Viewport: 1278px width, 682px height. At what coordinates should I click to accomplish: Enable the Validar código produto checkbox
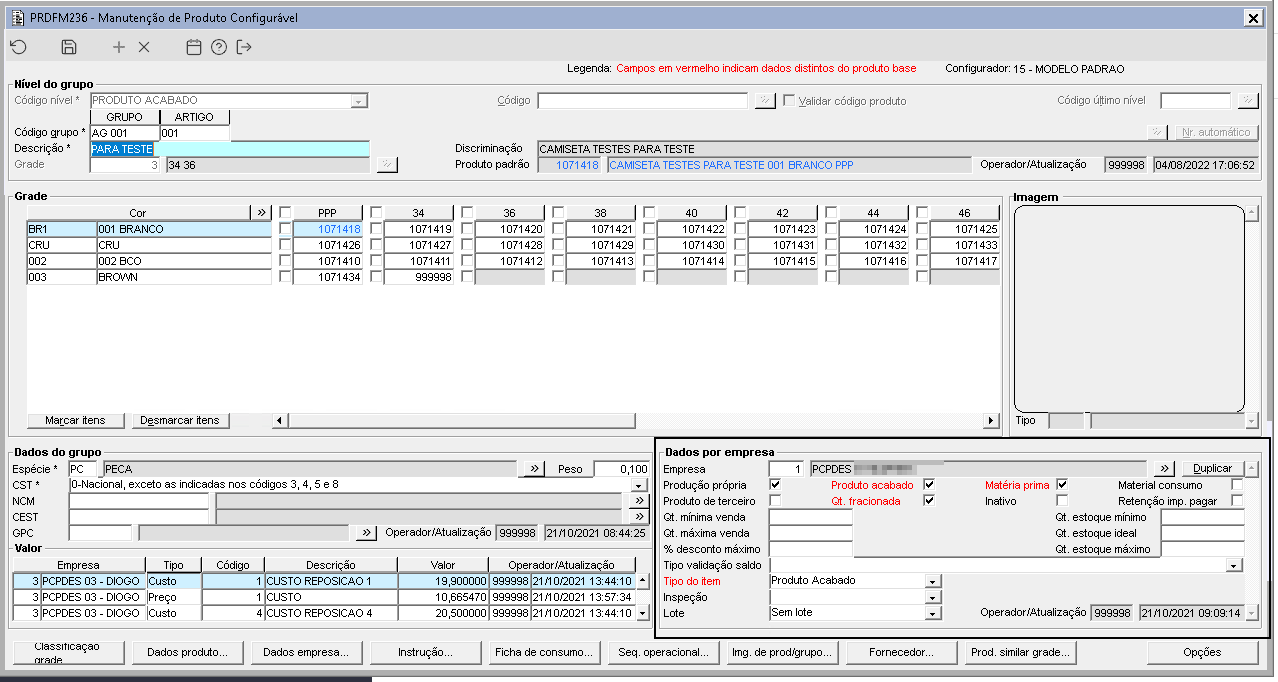click(x=790, y=101)
